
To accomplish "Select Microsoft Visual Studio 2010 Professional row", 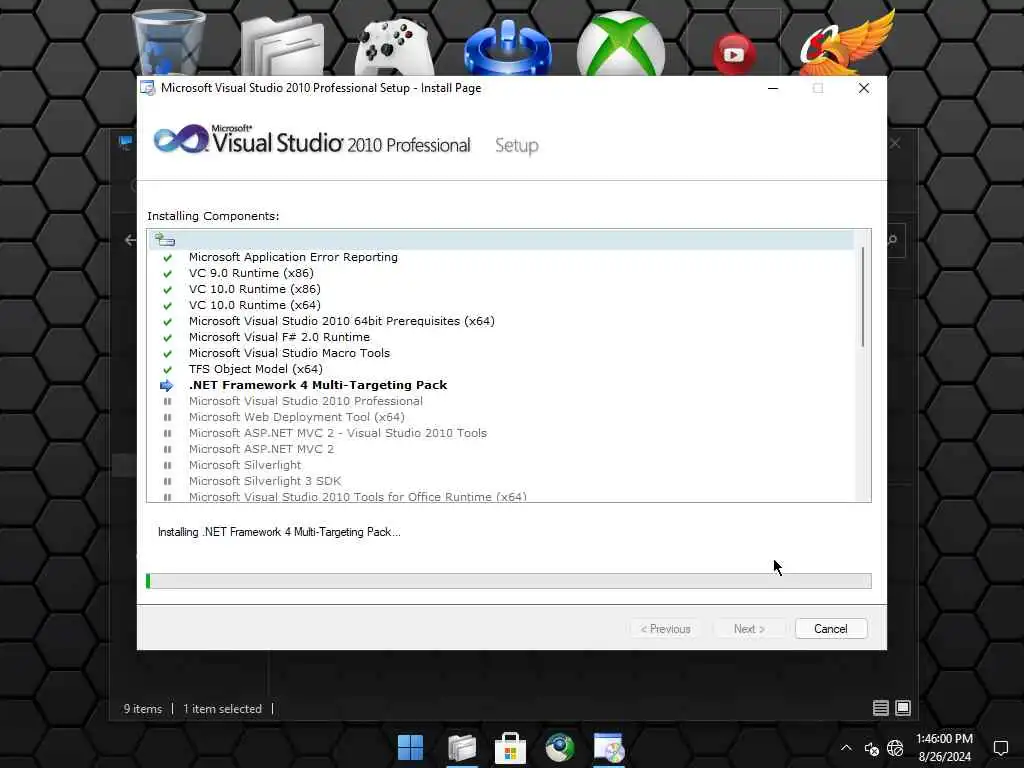I will click(x=306, y=402).
